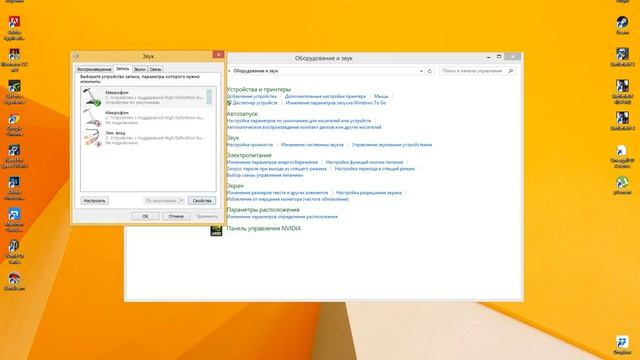Open Параметры расположения heading link
Image resolution: width=640 pixels, height=360 pixels.
click(x=263, y=210)
